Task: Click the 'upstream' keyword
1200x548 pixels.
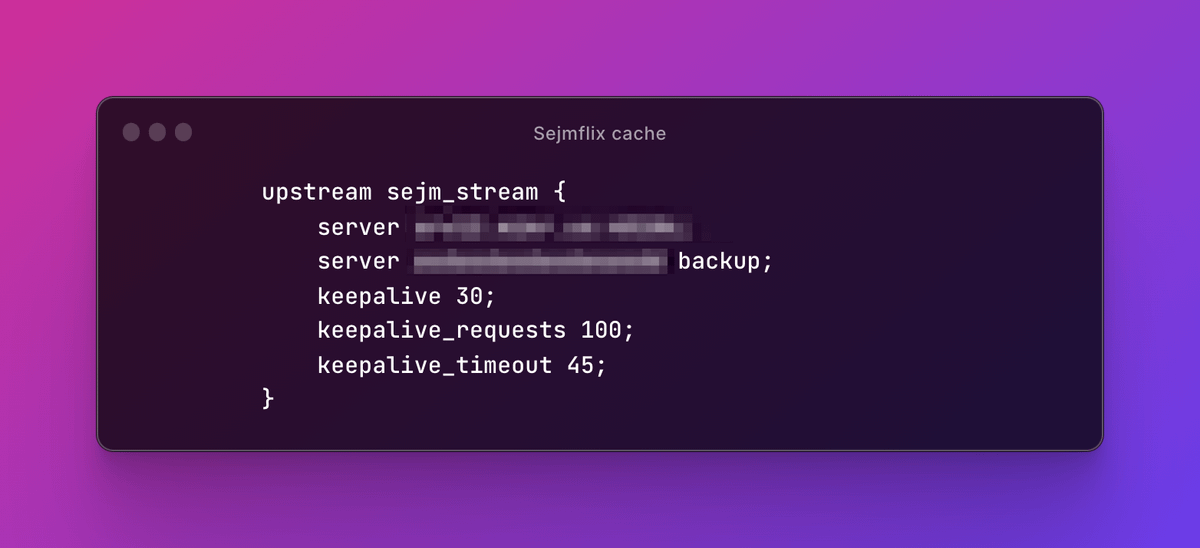Action: tap(317, 192)
